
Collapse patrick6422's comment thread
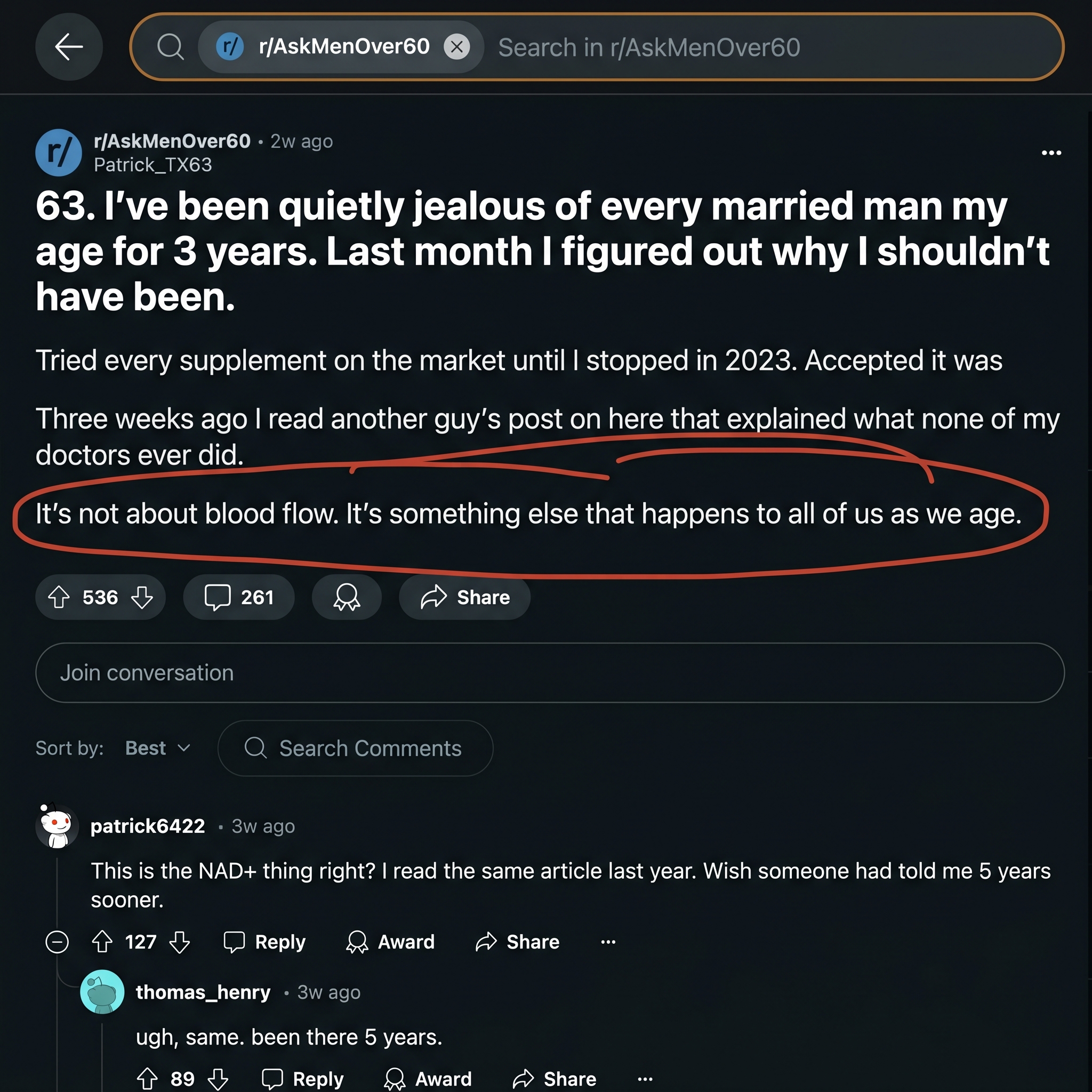pos(57,942)
